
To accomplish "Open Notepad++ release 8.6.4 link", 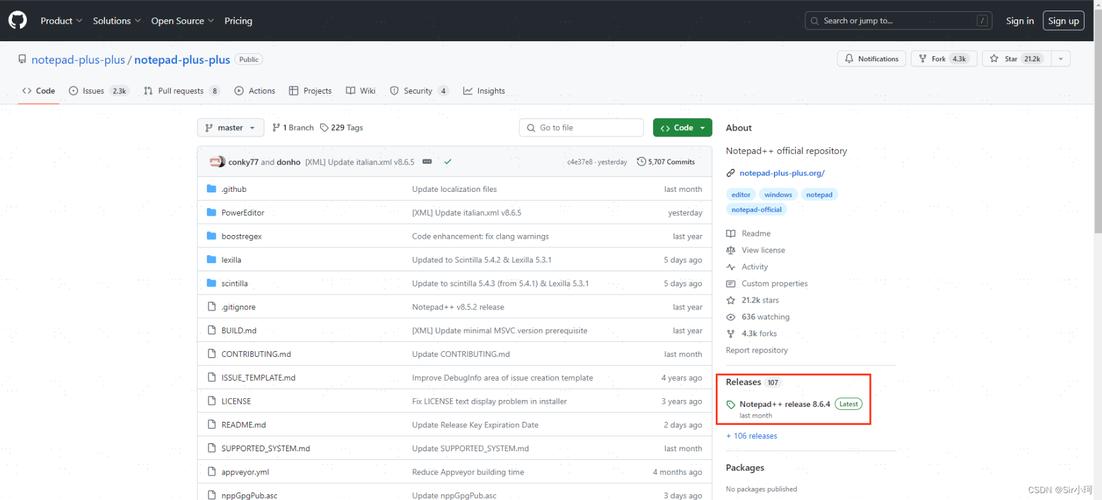I will click(785, 404).
